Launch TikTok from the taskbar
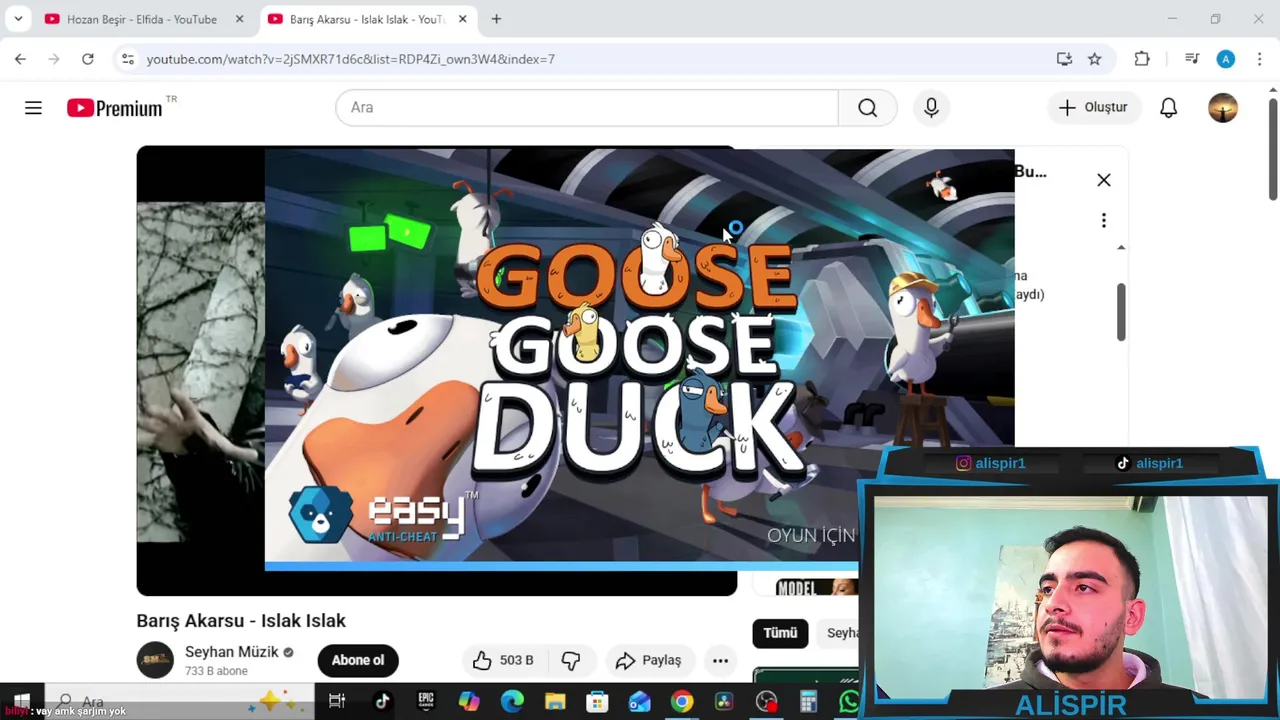1280x720 pixels. [x=382, y=702]
